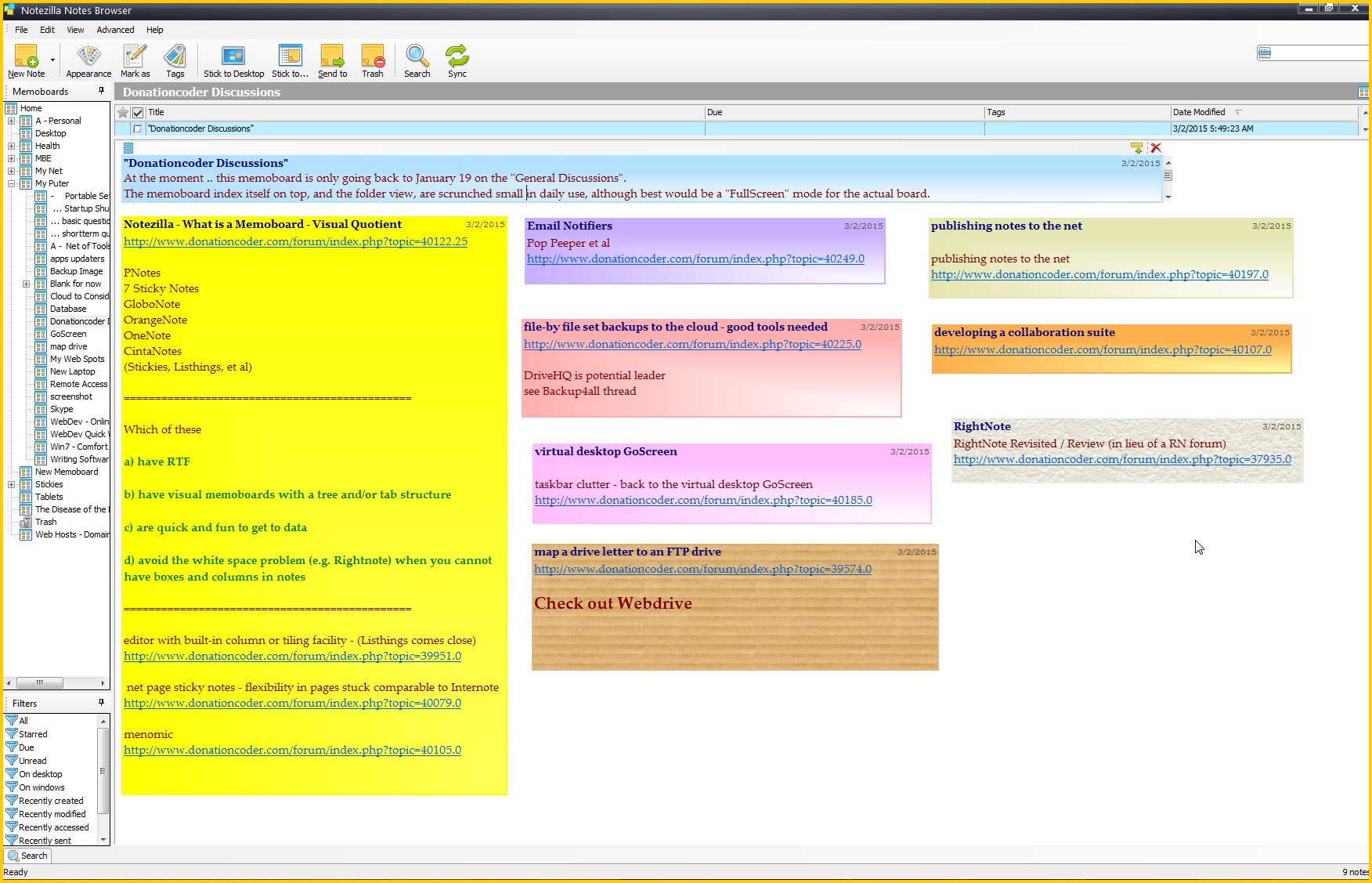Open Email Notifiers link topic=40249.0
Viewport: 1372px width, 883px height.
click(x=695, y=259)
